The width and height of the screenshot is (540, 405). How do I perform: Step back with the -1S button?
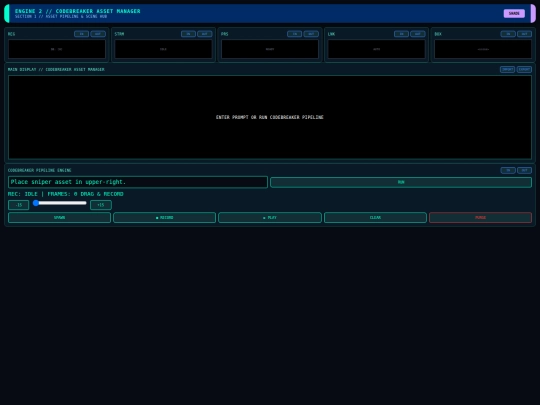point(19,205)
